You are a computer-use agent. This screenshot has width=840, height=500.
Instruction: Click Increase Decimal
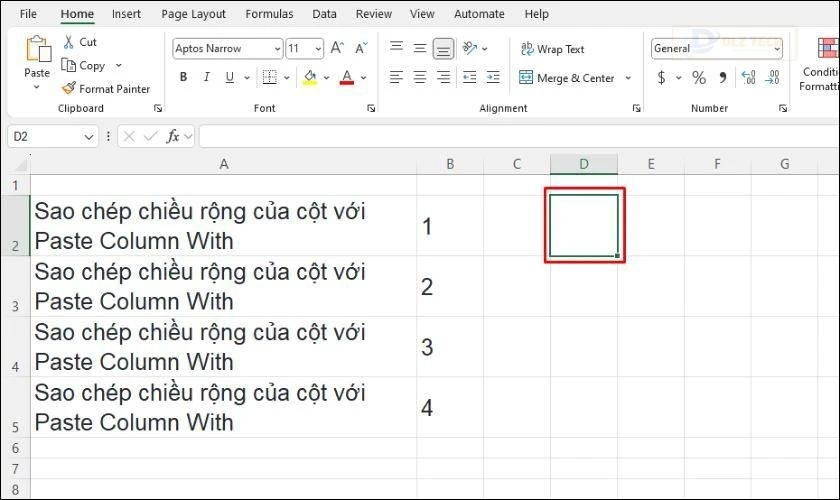pos(748,78)
